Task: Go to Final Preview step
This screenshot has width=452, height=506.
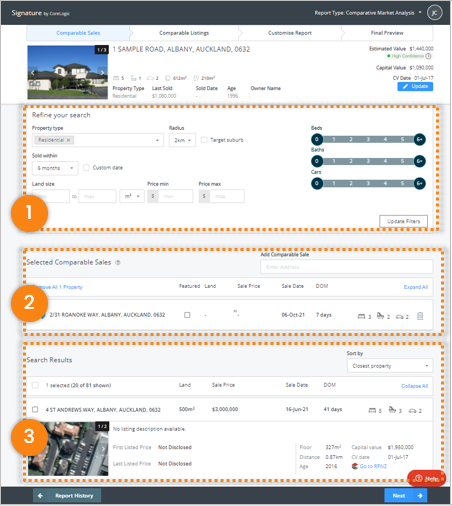Action: coord(387,33)
